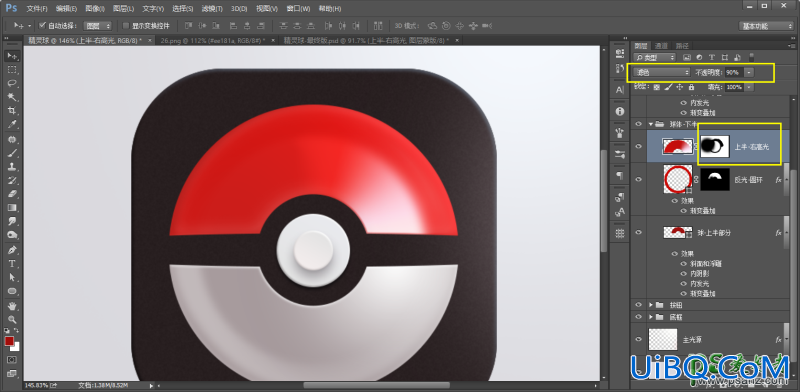Toggle the auto-select checkbox
The height and width of the screenshot is (392, 800).
(x=43, y=25)
